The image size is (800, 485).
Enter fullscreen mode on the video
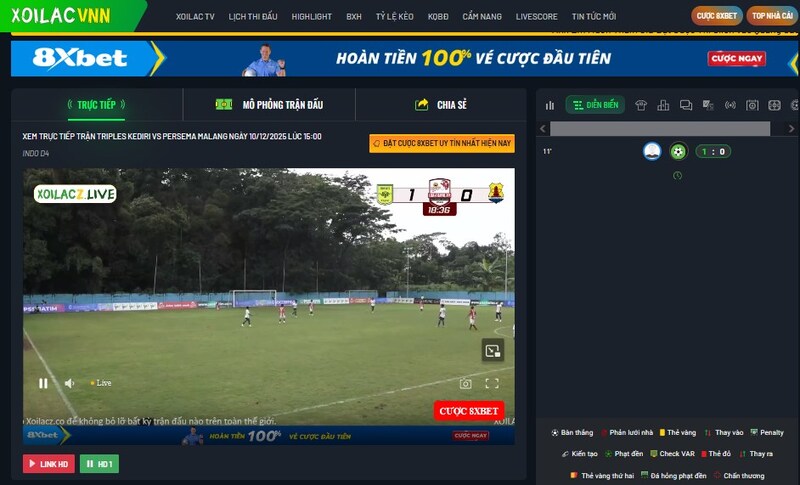(492, 383)
